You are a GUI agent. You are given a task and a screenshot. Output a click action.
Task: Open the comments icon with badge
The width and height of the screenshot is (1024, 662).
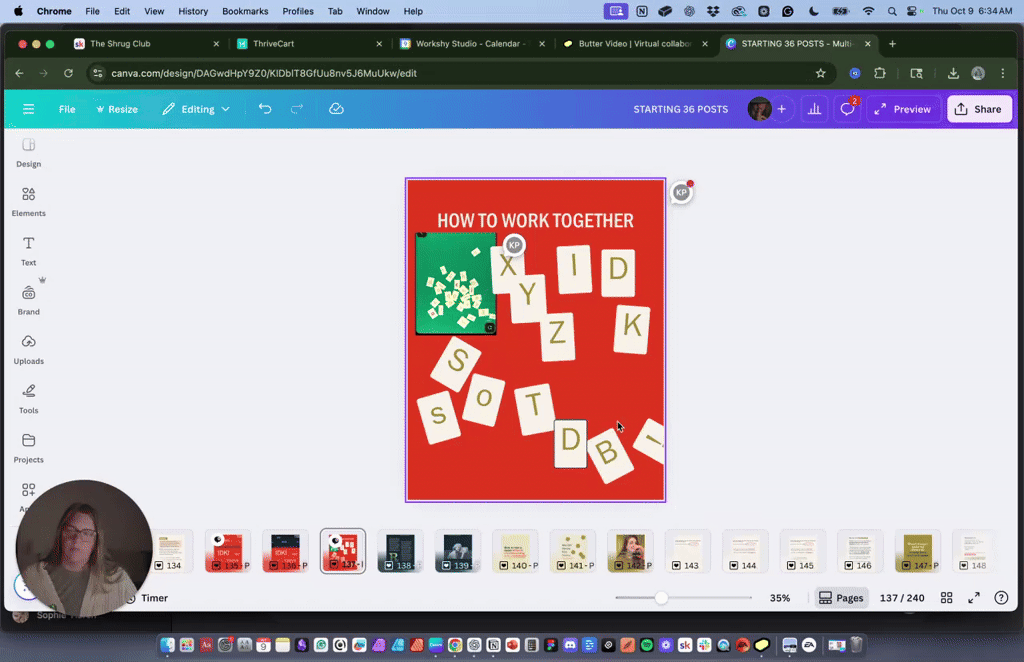point(847,109)
